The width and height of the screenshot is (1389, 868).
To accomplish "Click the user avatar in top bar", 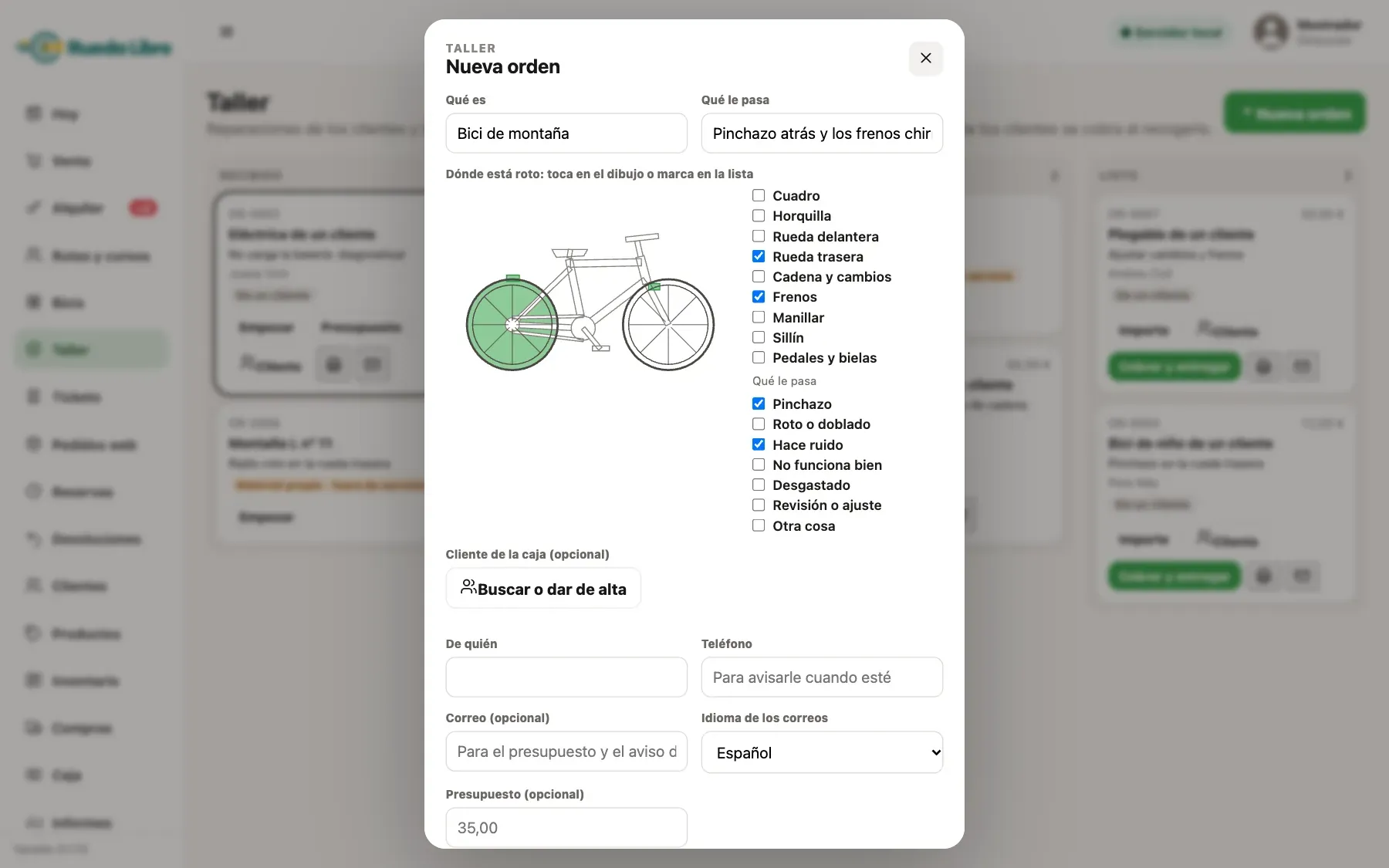I will (x=1271, y=32).
